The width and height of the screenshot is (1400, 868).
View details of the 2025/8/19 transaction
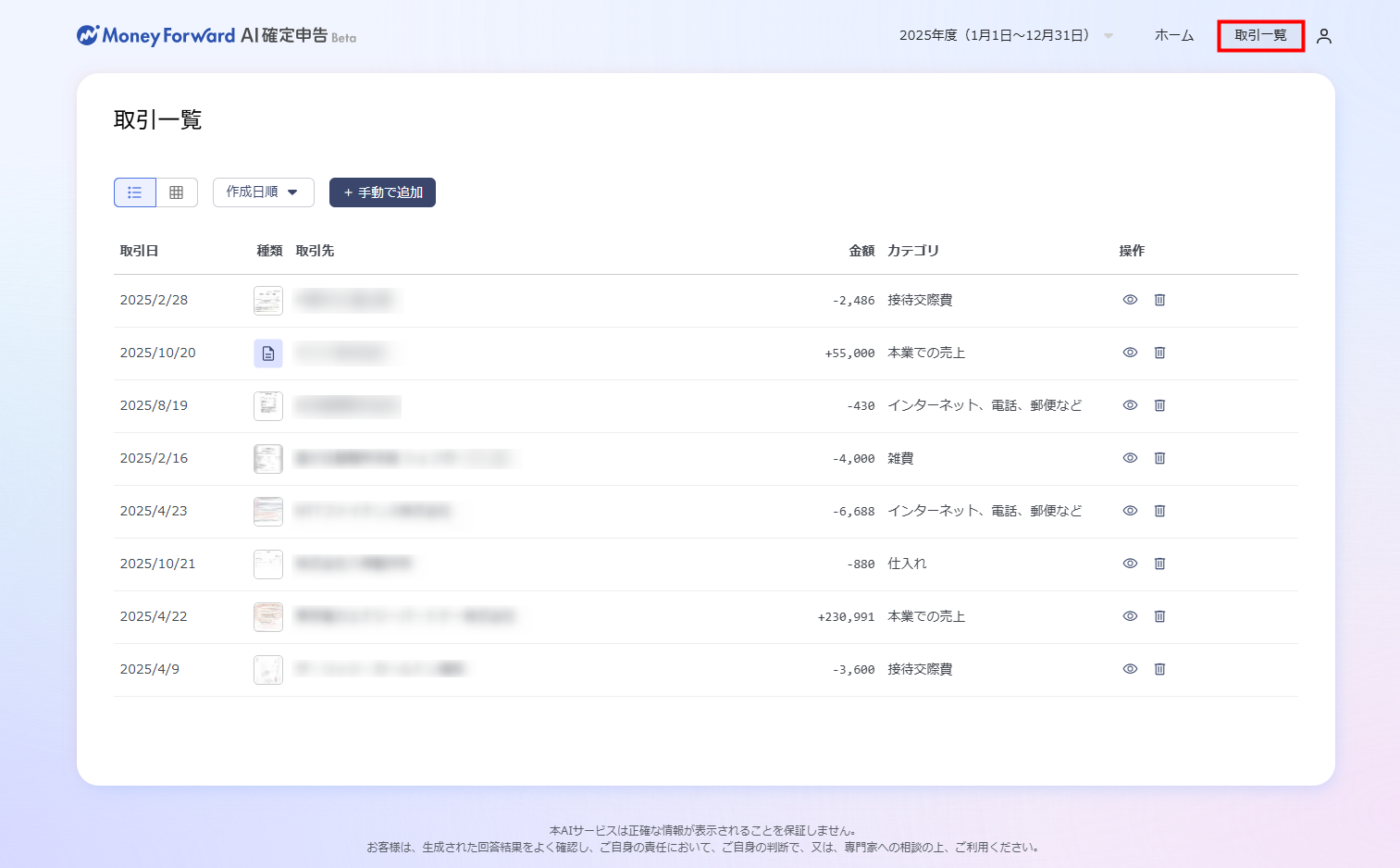pos(1130,405)
